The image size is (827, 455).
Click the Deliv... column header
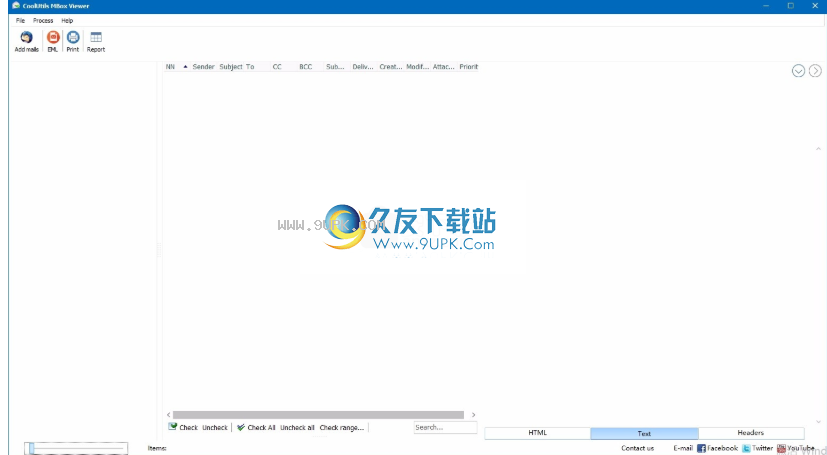(x=363, y=67)
